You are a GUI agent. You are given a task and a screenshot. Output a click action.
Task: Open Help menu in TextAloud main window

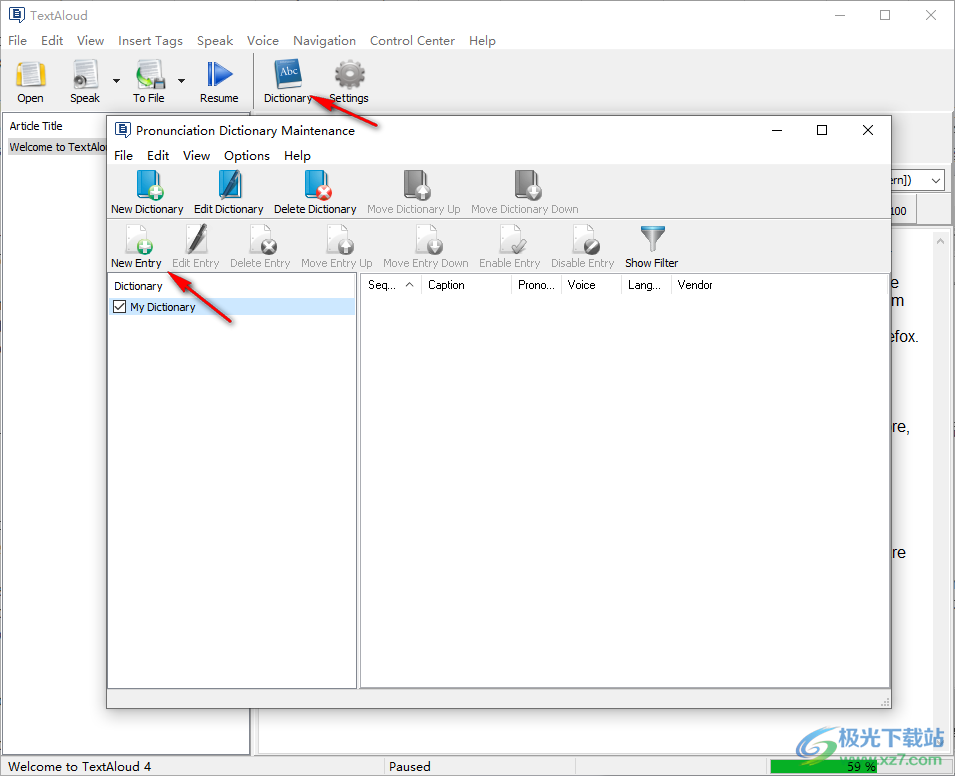[x=482, y=41]
